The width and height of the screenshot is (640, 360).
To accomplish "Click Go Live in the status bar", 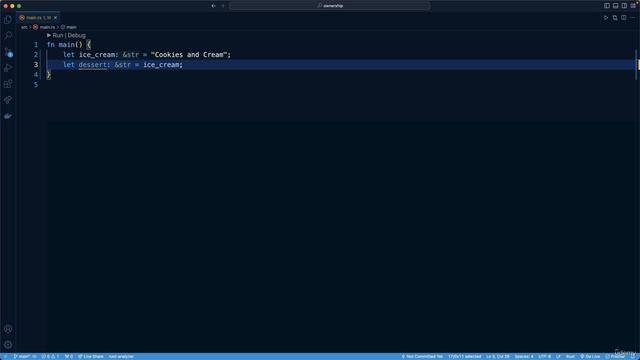I will coord(590,356).
